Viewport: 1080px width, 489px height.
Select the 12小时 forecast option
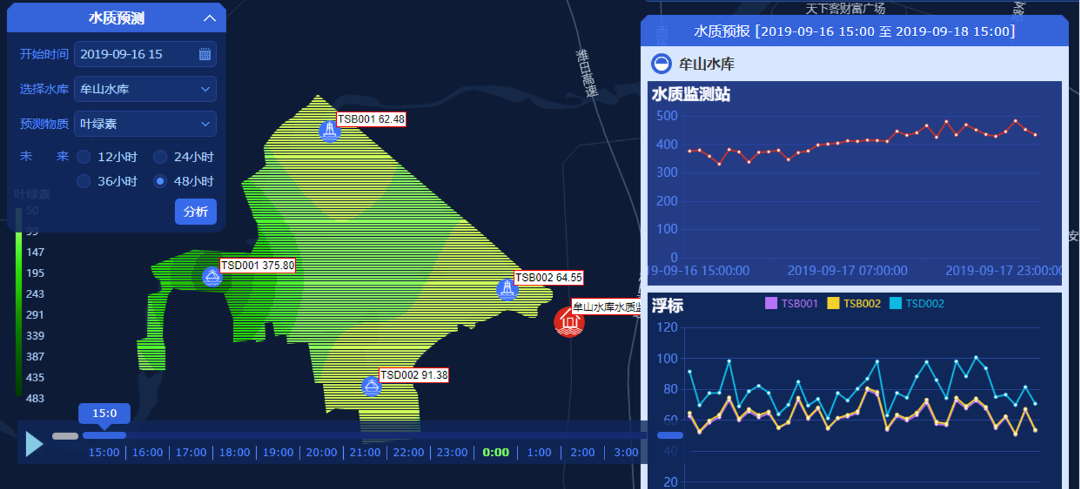[84, 157]
